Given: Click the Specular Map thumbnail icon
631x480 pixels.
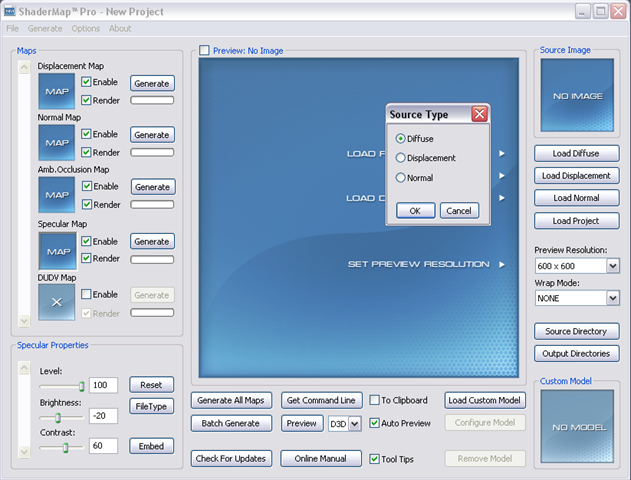Looking at the screenshot, I should coord(56,249).
